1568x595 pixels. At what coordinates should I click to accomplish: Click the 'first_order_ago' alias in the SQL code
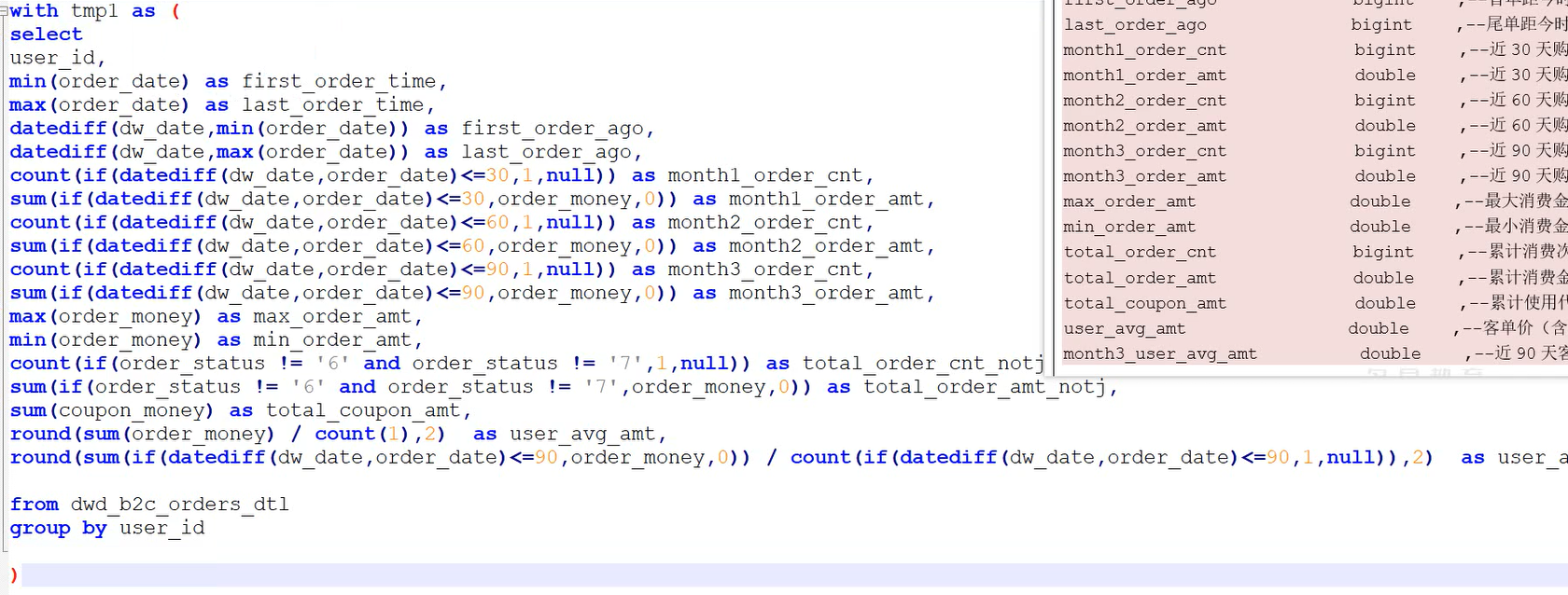[x=553, y=129]
